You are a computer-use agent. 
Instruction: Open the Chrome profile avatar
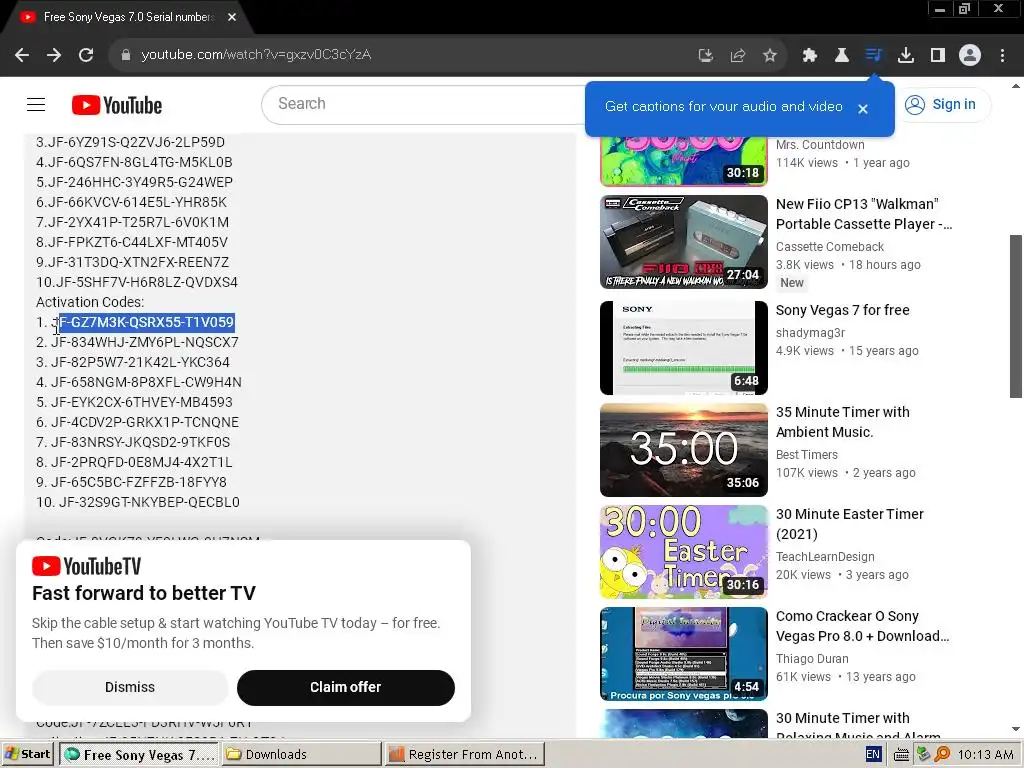(970, 56)
